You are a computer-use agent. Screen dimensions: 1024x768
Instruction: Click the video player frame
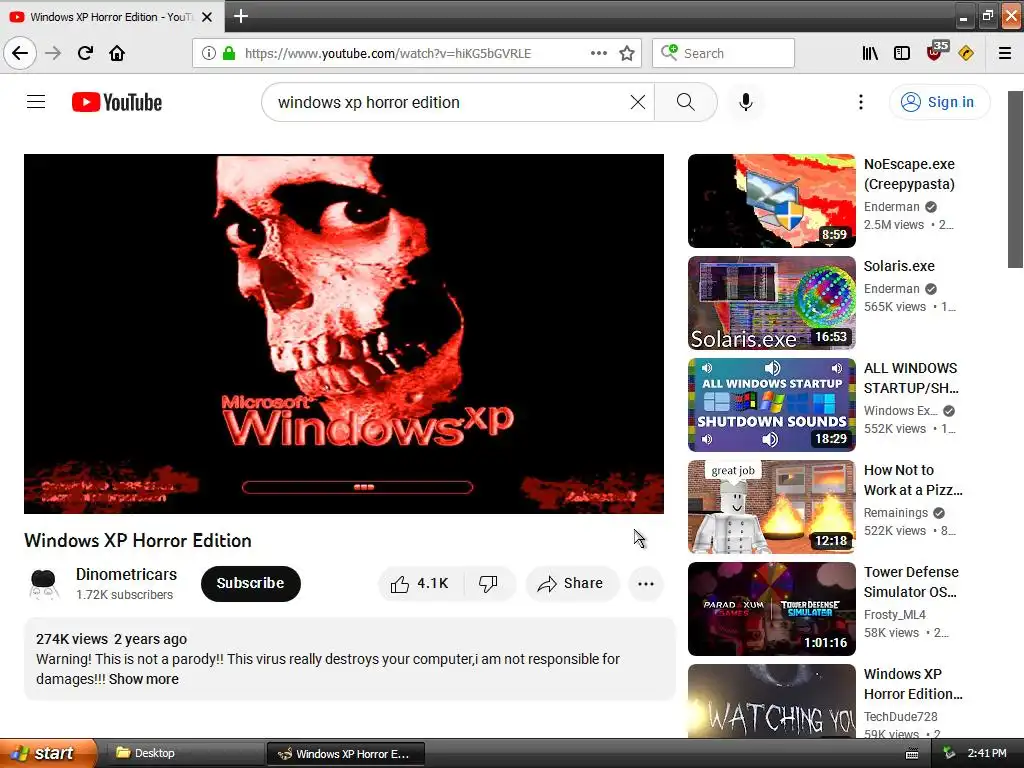(344, 334)
